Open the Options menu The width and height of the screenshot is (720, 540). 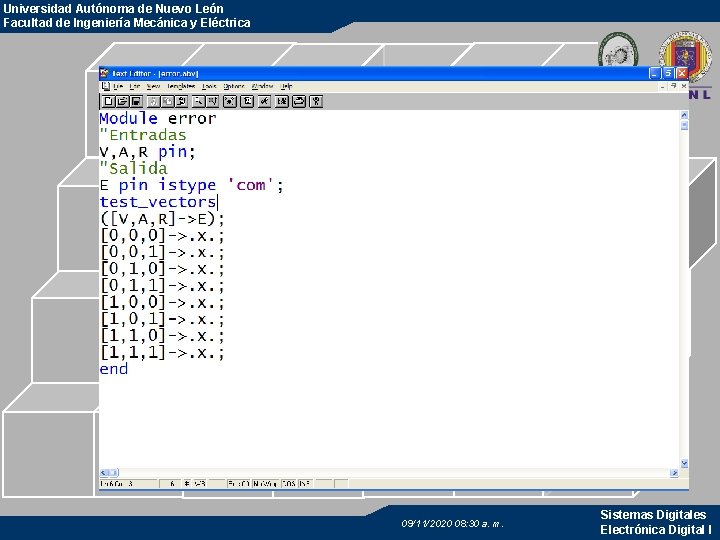[234, 86]
